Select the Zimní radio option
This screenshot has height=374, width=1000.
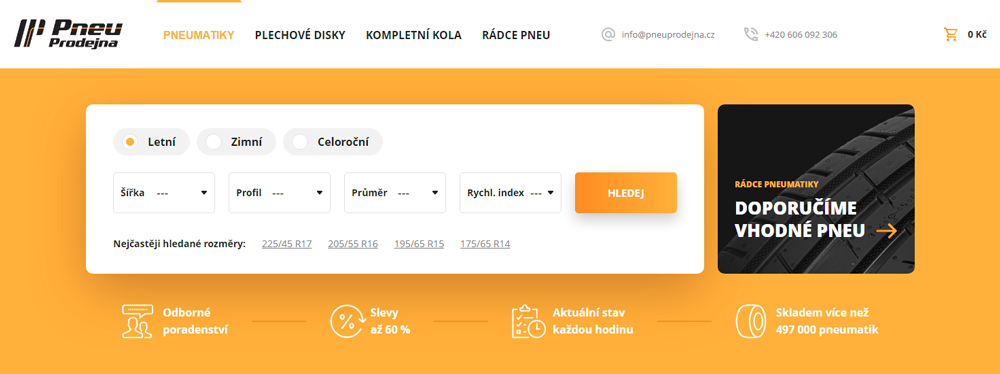click(x=237, y=142)
